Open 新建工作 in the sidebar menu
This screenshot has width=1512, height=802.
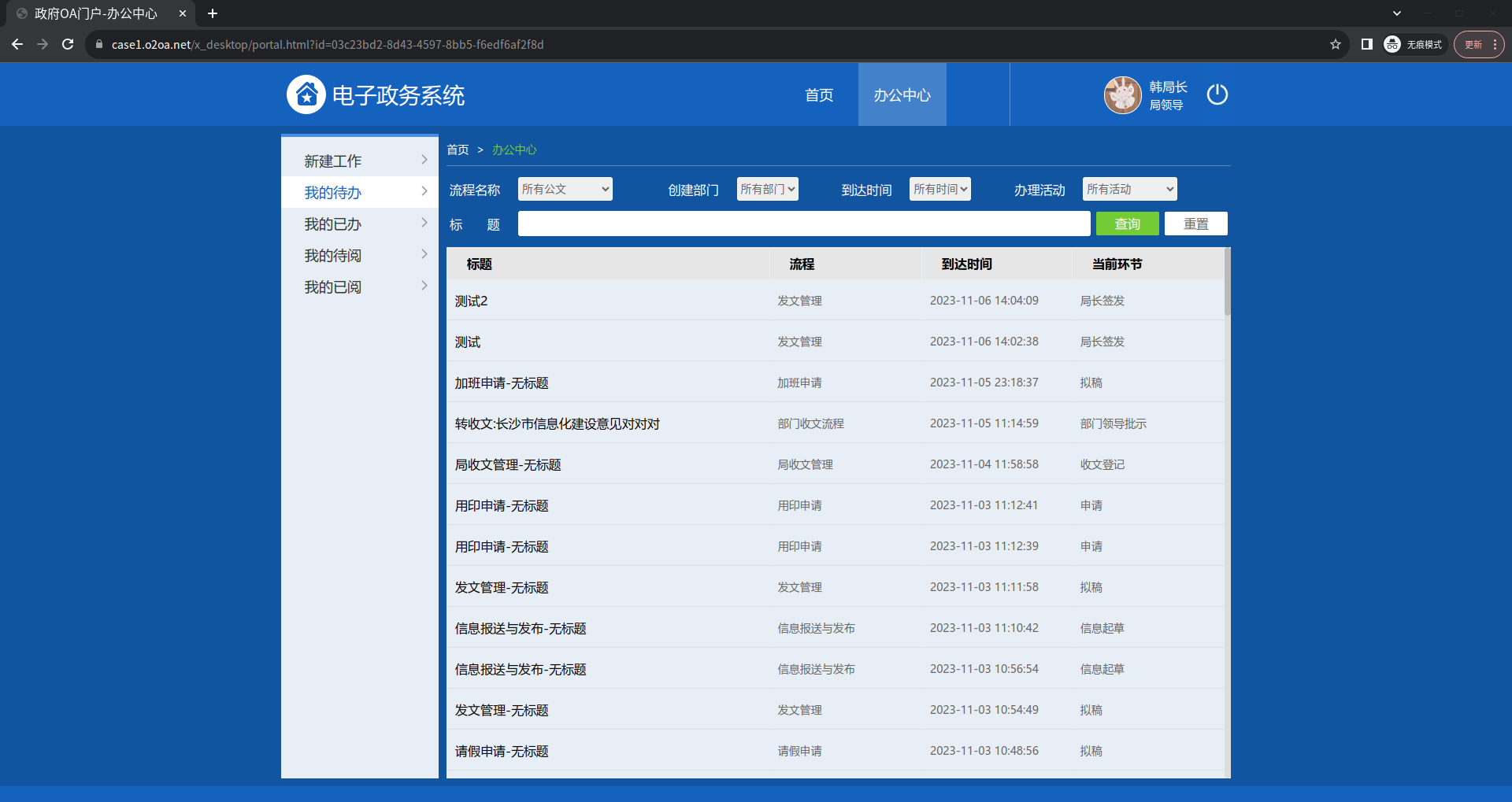tap(333, 161)
